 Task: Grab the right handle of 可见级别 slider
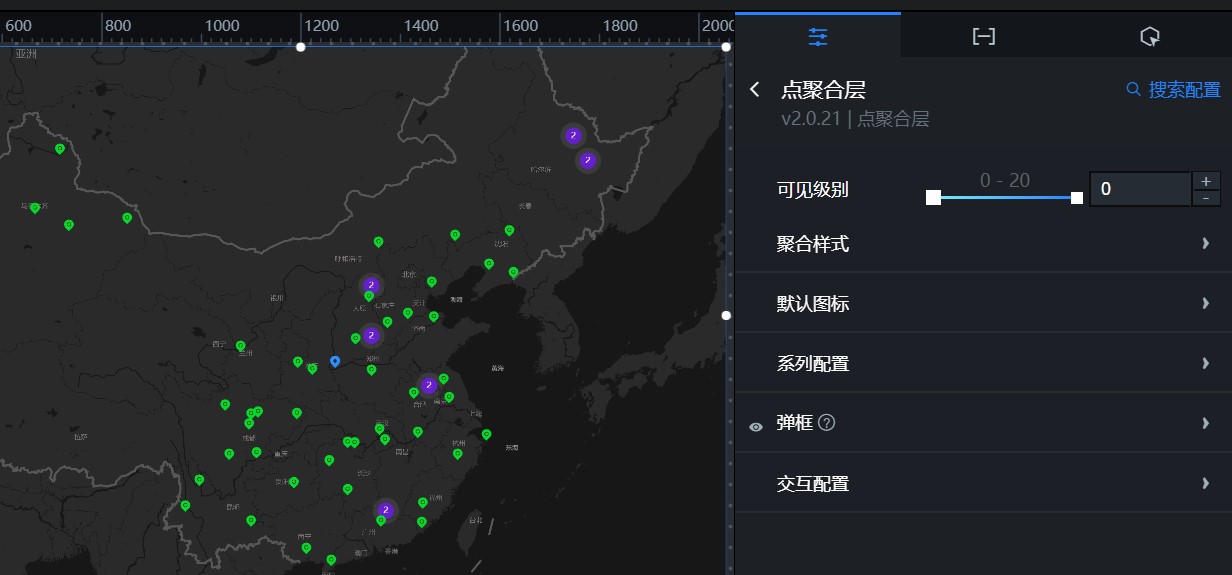tap(1077, 197)
